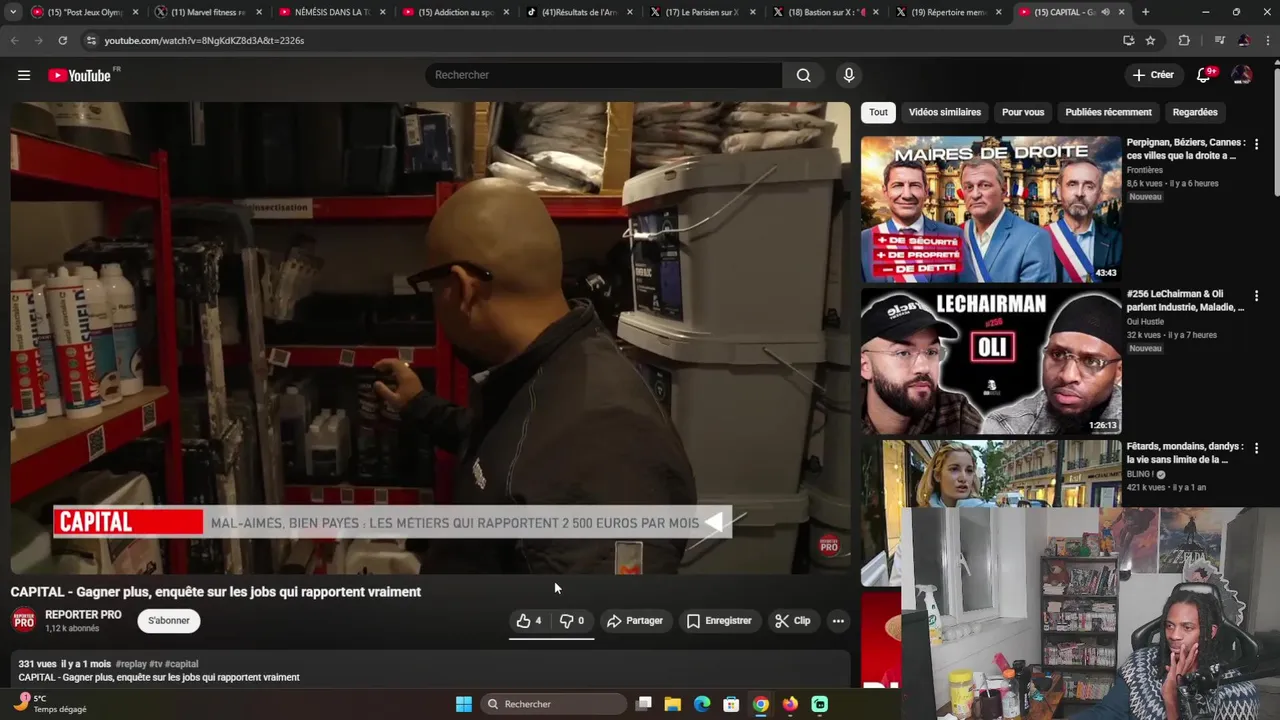This screenshot has width=1280, height=720.
Task: Click the Partager share button
Action: [x=635, y=621]
